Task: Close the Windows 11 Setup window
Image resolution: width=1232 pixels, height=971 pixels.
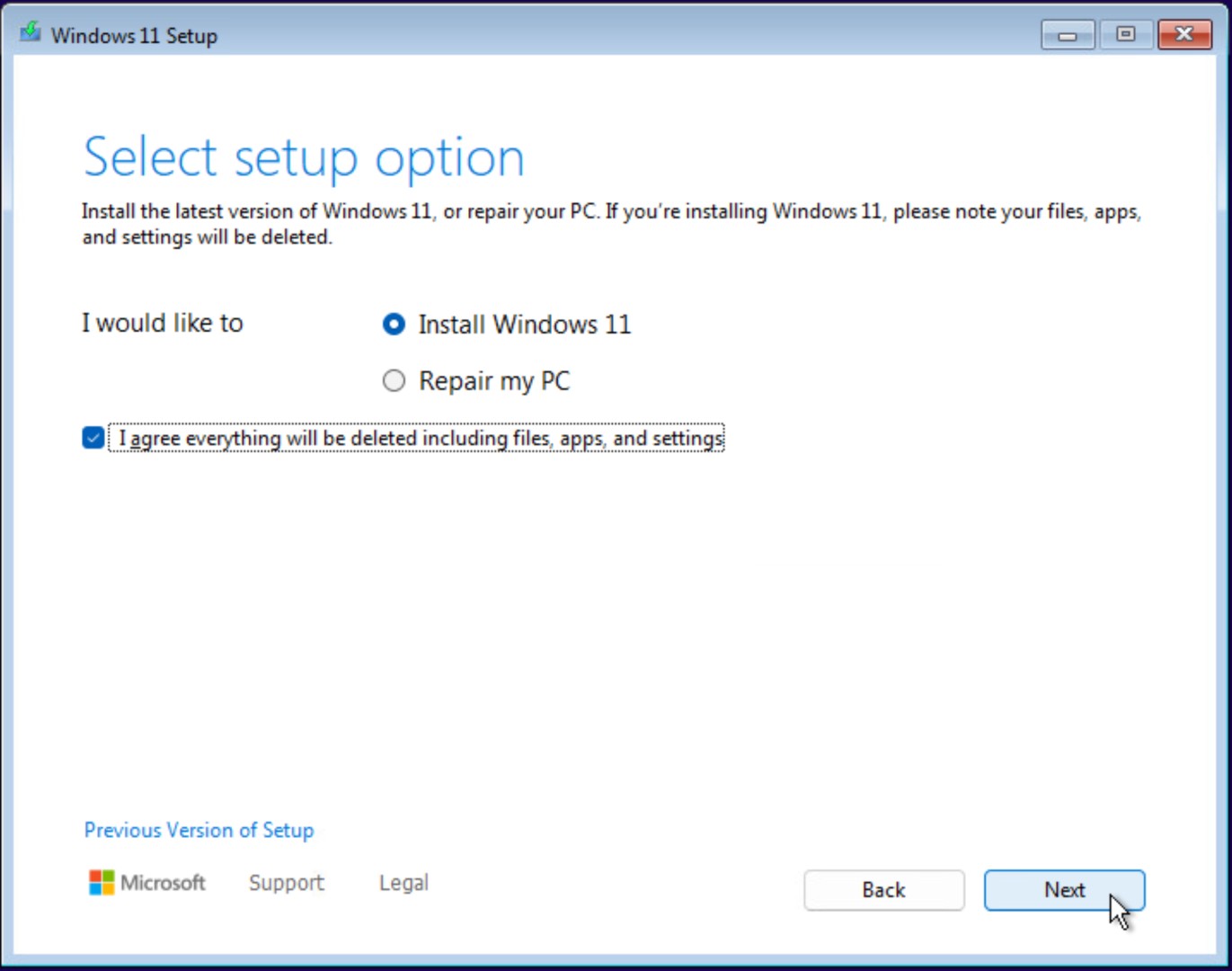Action: click(x=1184, y=35)
